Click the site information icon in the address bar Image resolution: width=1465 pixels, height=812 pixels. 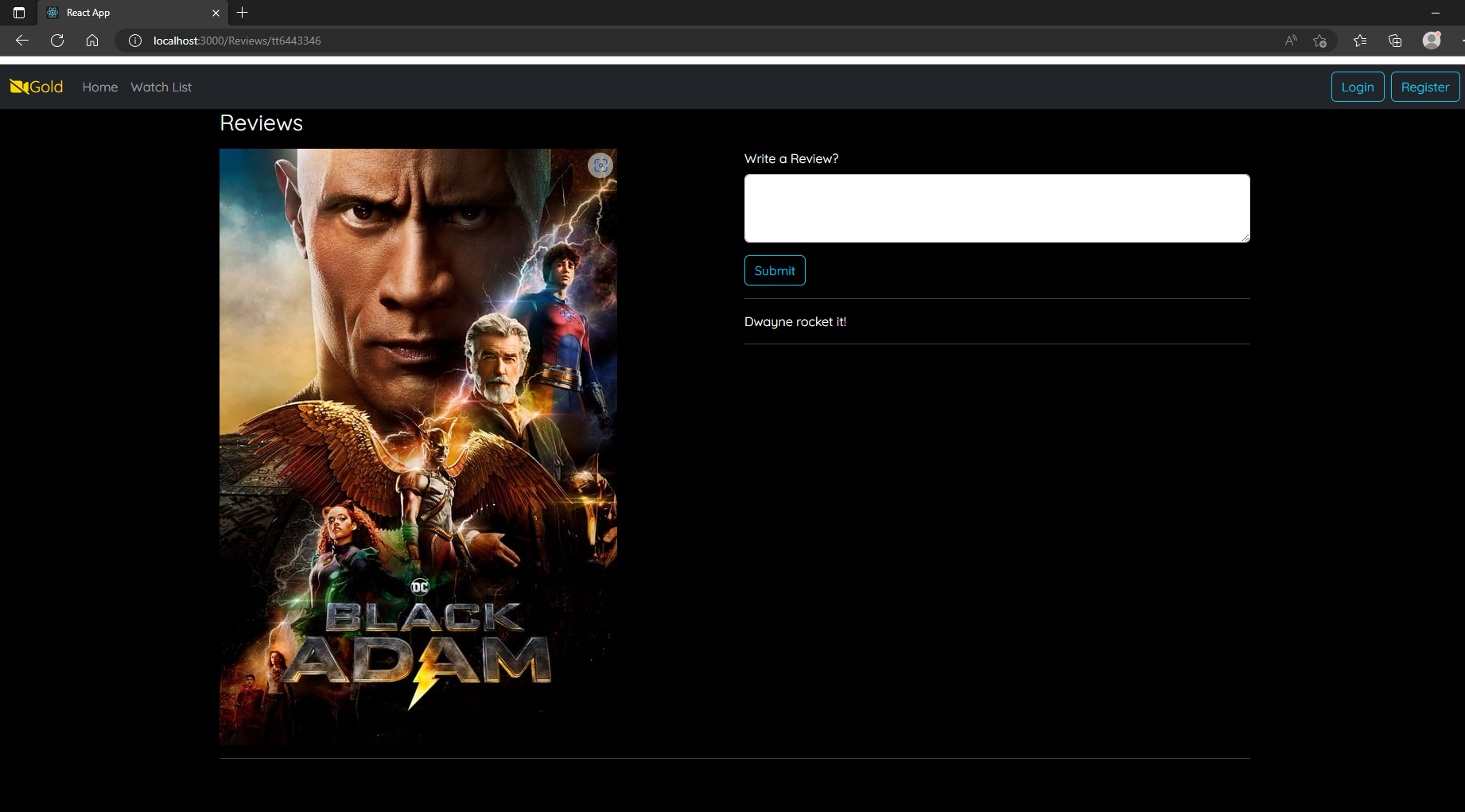tap(134, 41)
